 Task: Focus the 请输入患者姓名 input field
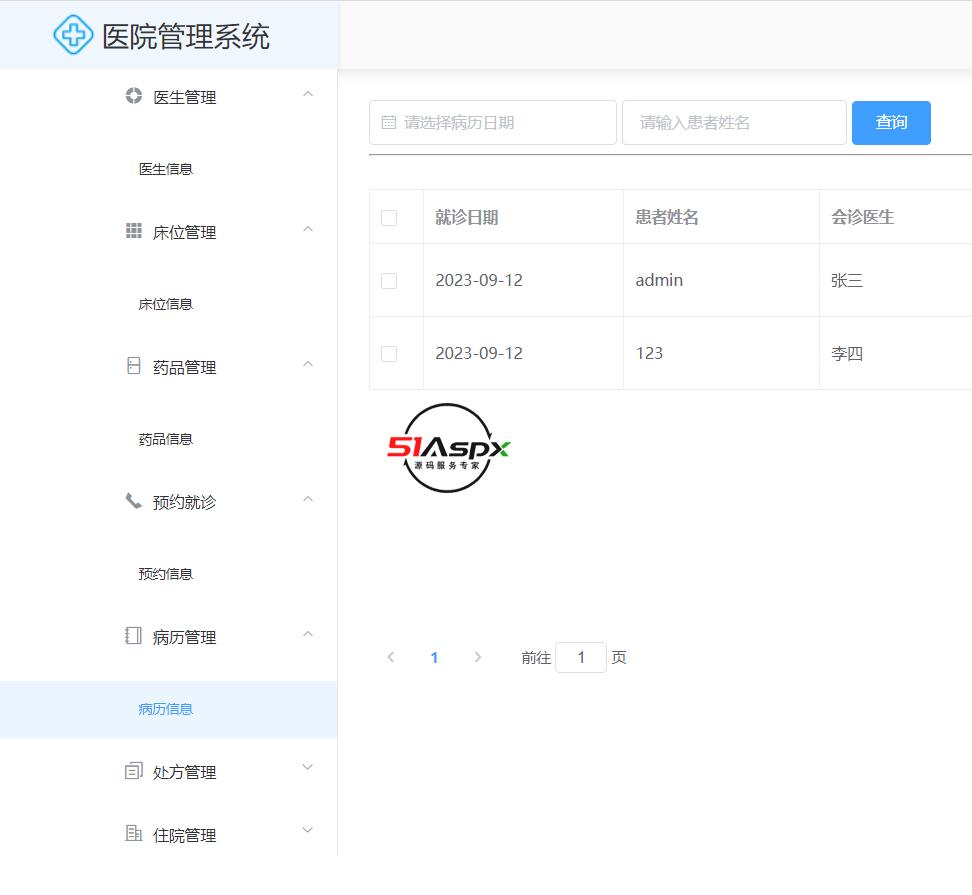(734, 123)
